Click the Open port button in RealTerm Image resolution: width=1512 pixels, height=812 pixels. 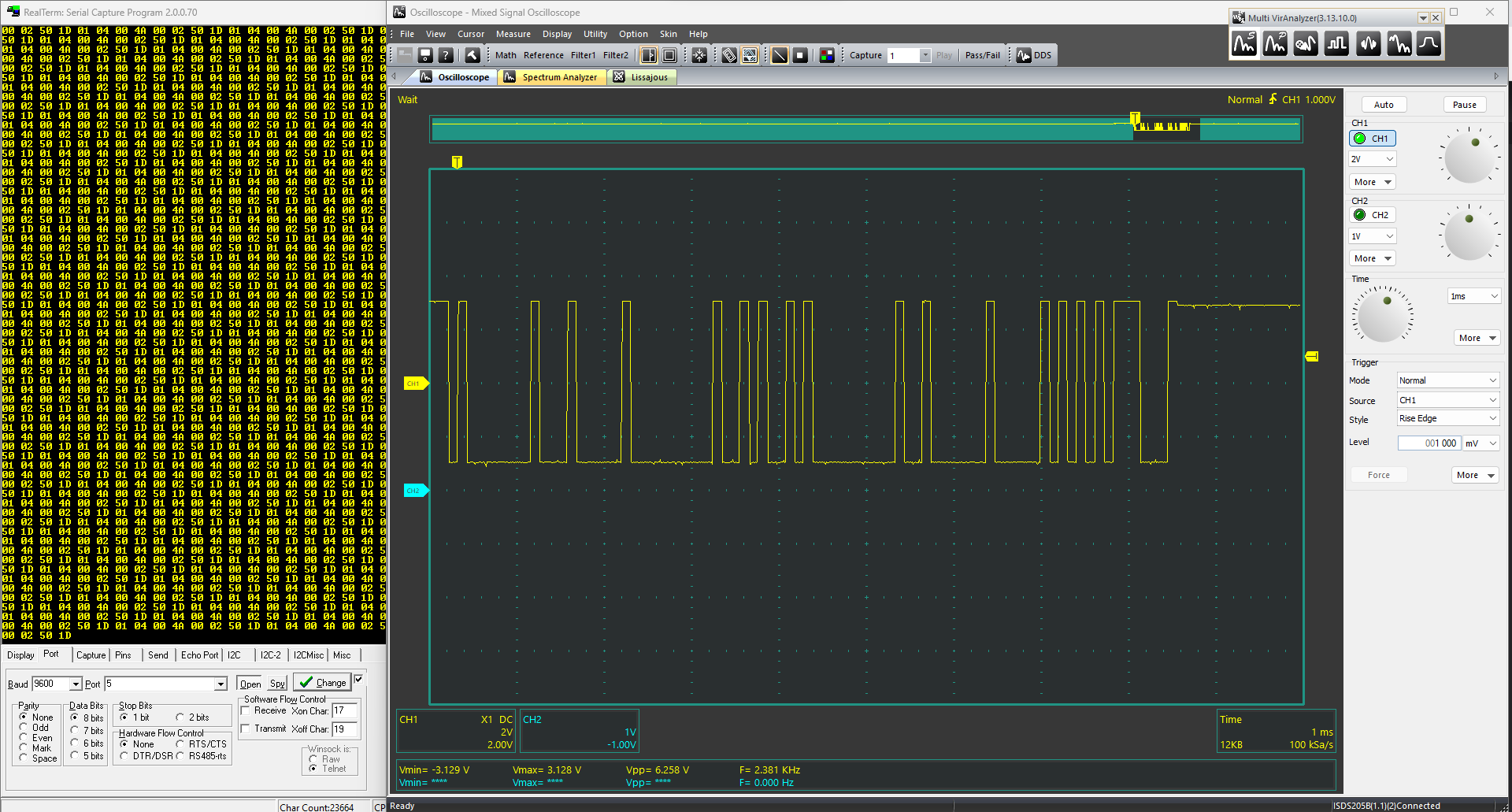click(250, 684)
